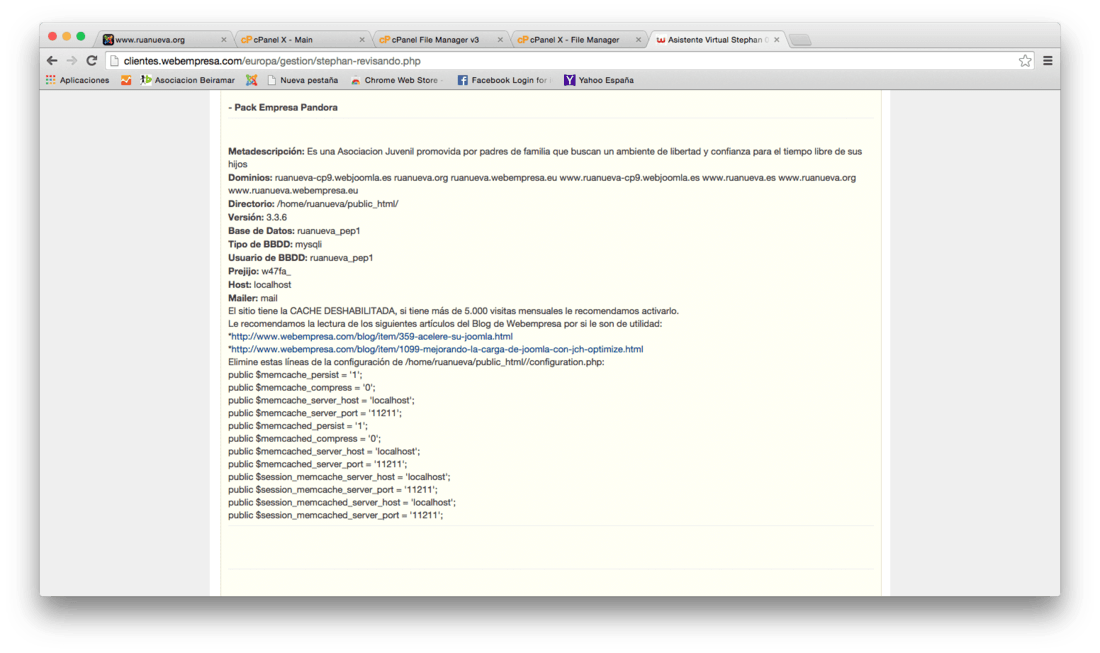This screenshot has height=653, width=1100.
Task: Open the orange chart bookmark icon
Action: [126, 80]
